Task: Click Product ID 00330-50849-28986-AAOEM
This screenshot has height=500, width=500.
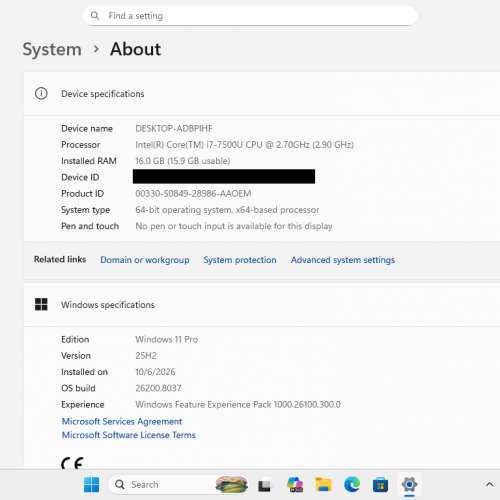Action: pos(193,193)
